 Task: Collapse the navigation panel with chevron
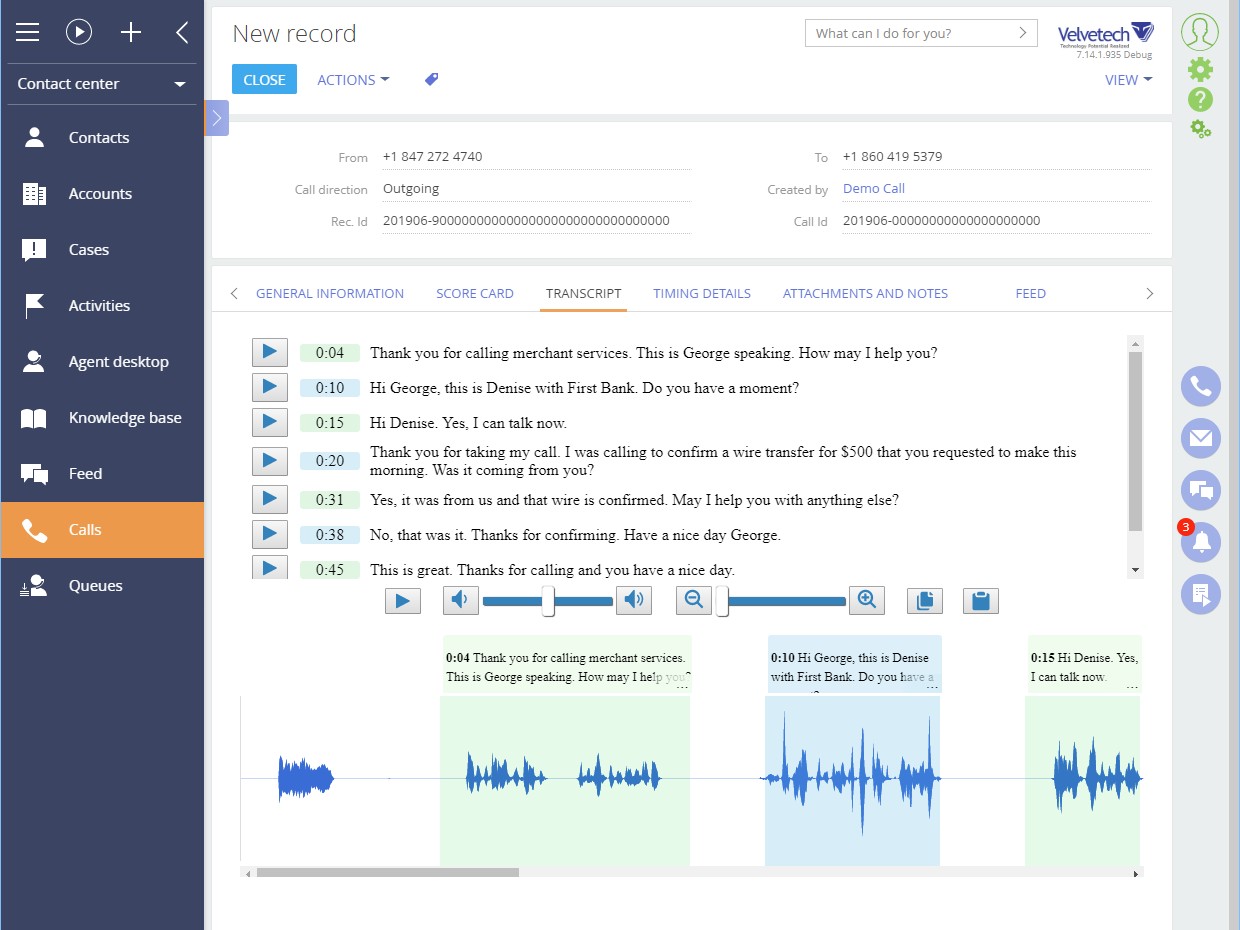coord(181,31)
